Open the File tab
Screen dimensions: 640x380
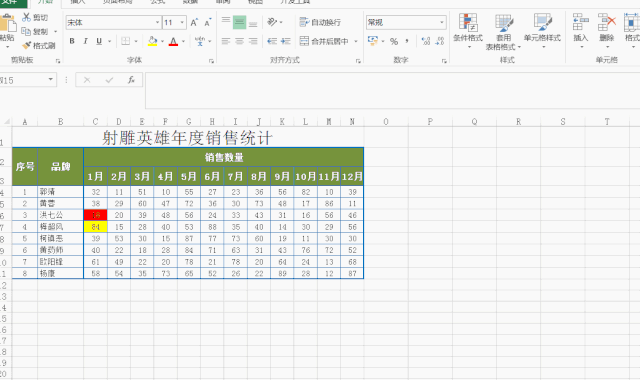tap(13, 3)
